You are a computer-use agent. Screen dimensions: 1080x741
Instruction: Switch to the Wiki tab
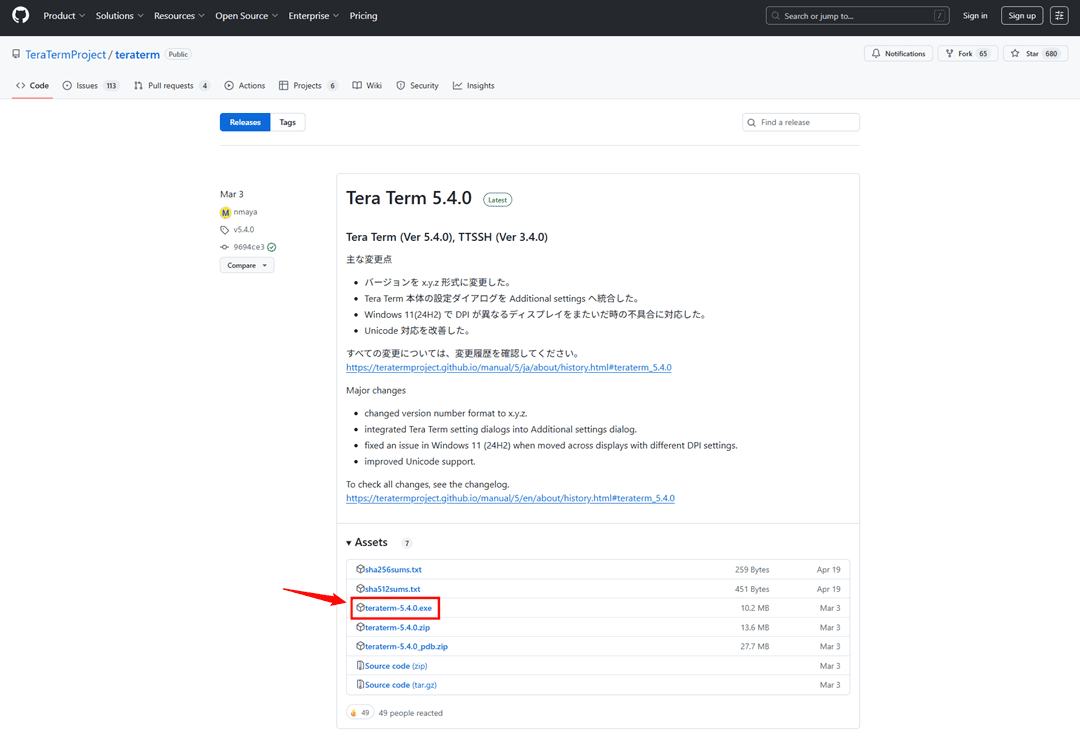click(x=367, y=85)
